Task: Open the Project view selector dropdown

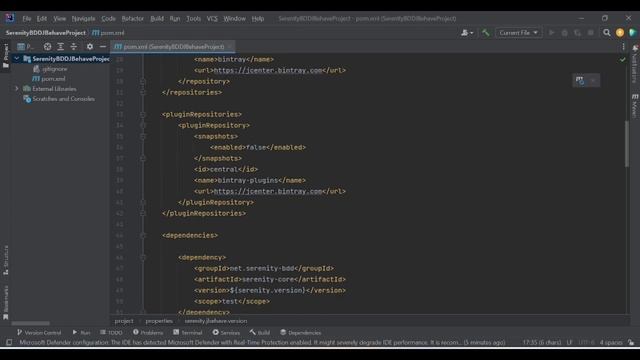Action: pyautogui.click(x=25, y=47)
